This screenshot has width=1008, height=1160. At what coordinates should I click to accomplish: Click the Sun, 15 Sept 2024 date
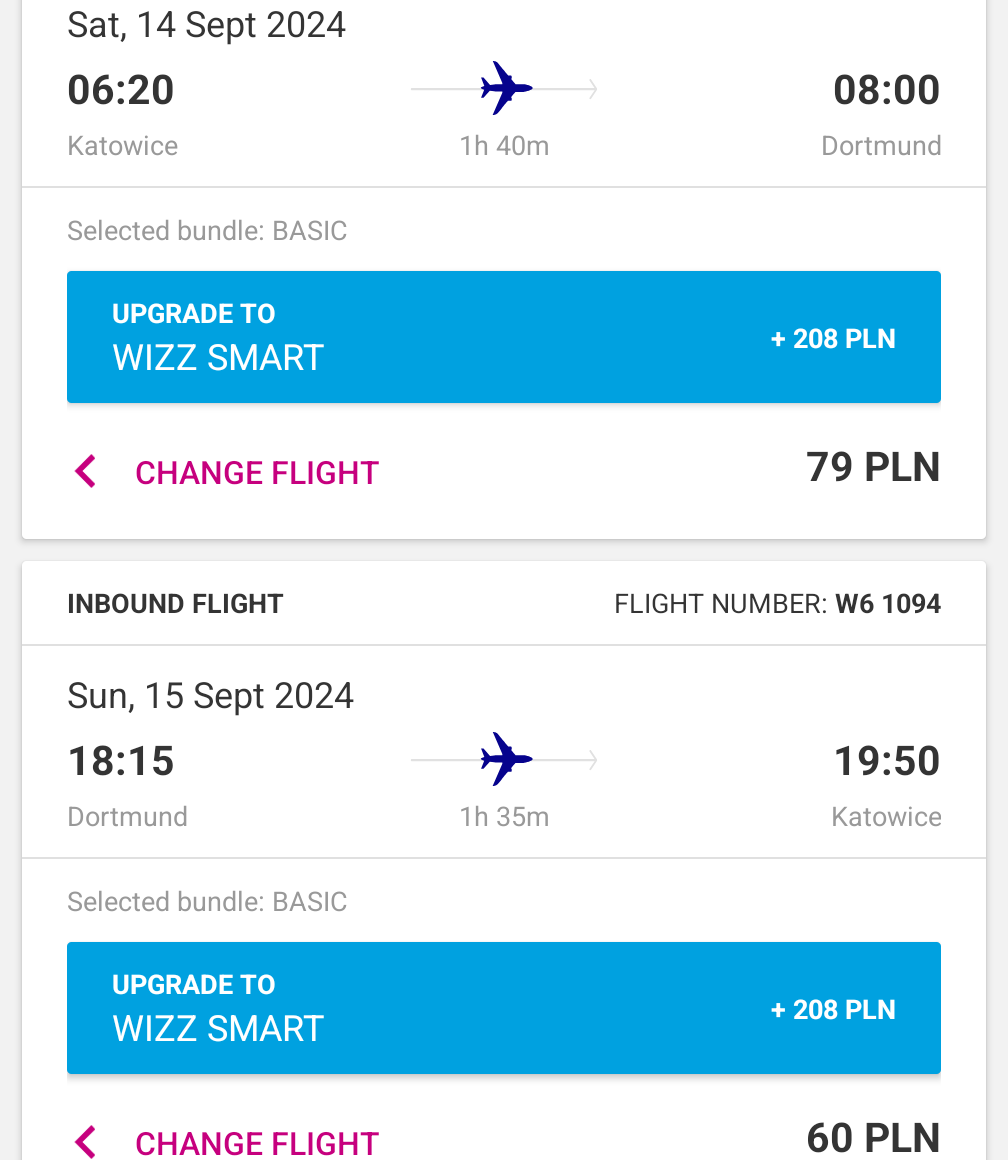click(x=211, y=696)
